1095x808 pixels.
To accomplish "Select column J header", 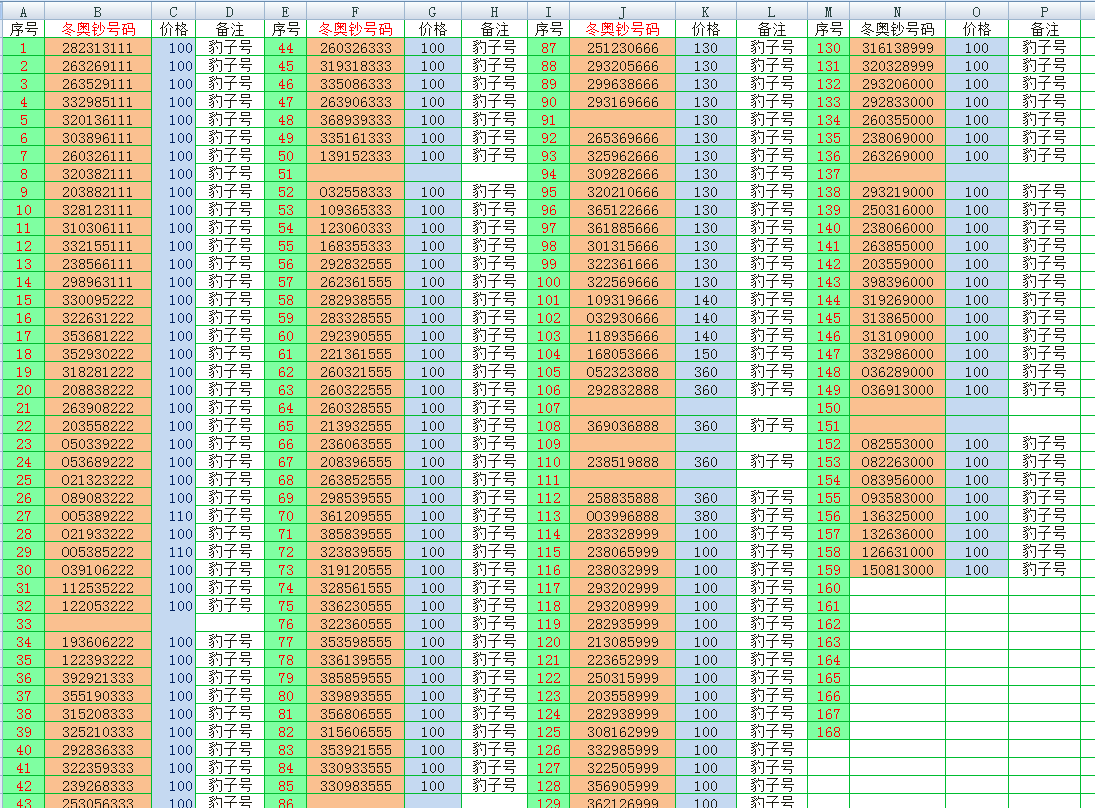I will [x=622, y=10].
